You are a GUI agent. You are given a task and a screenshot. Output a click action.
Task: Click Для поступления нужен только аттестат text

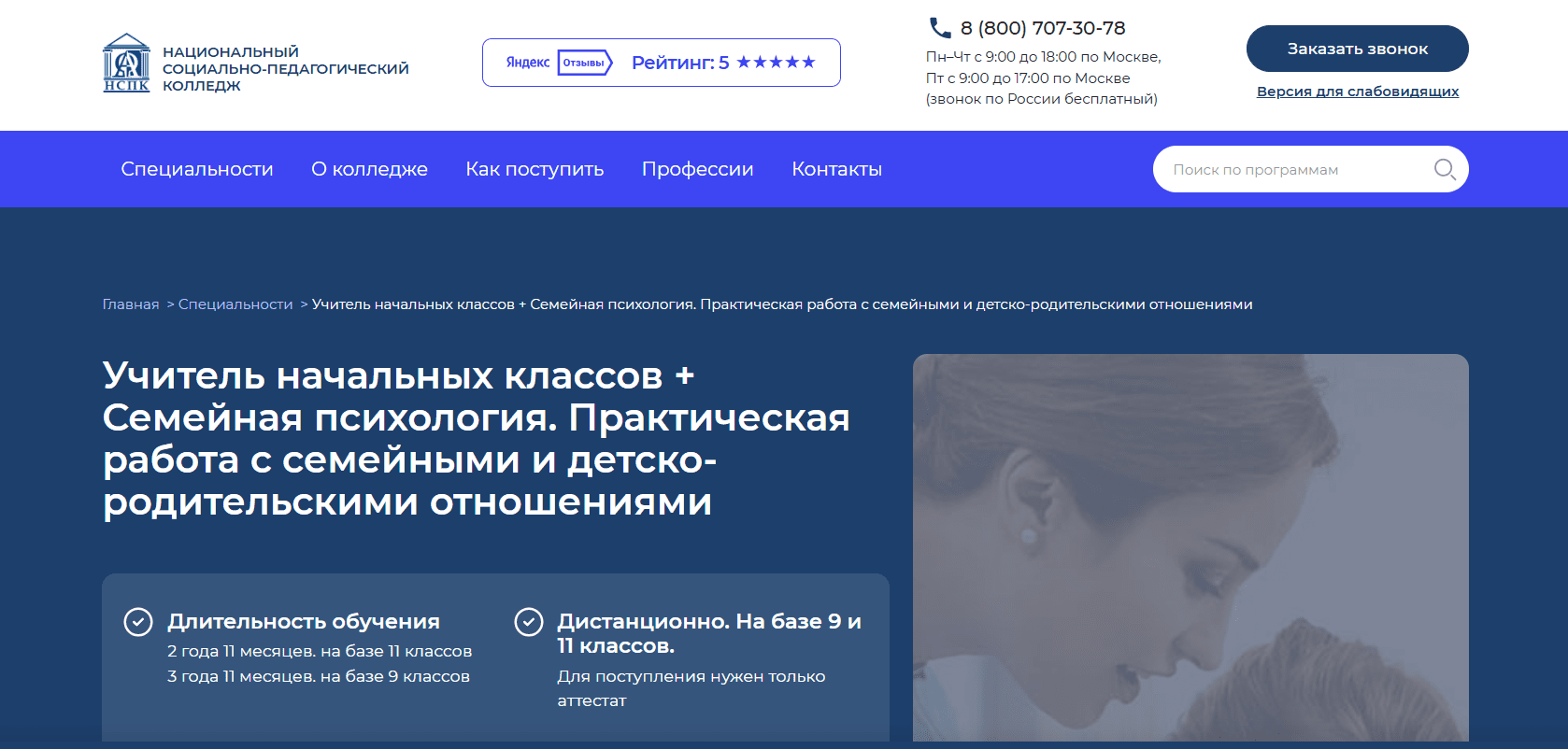(x=691, y=688)
